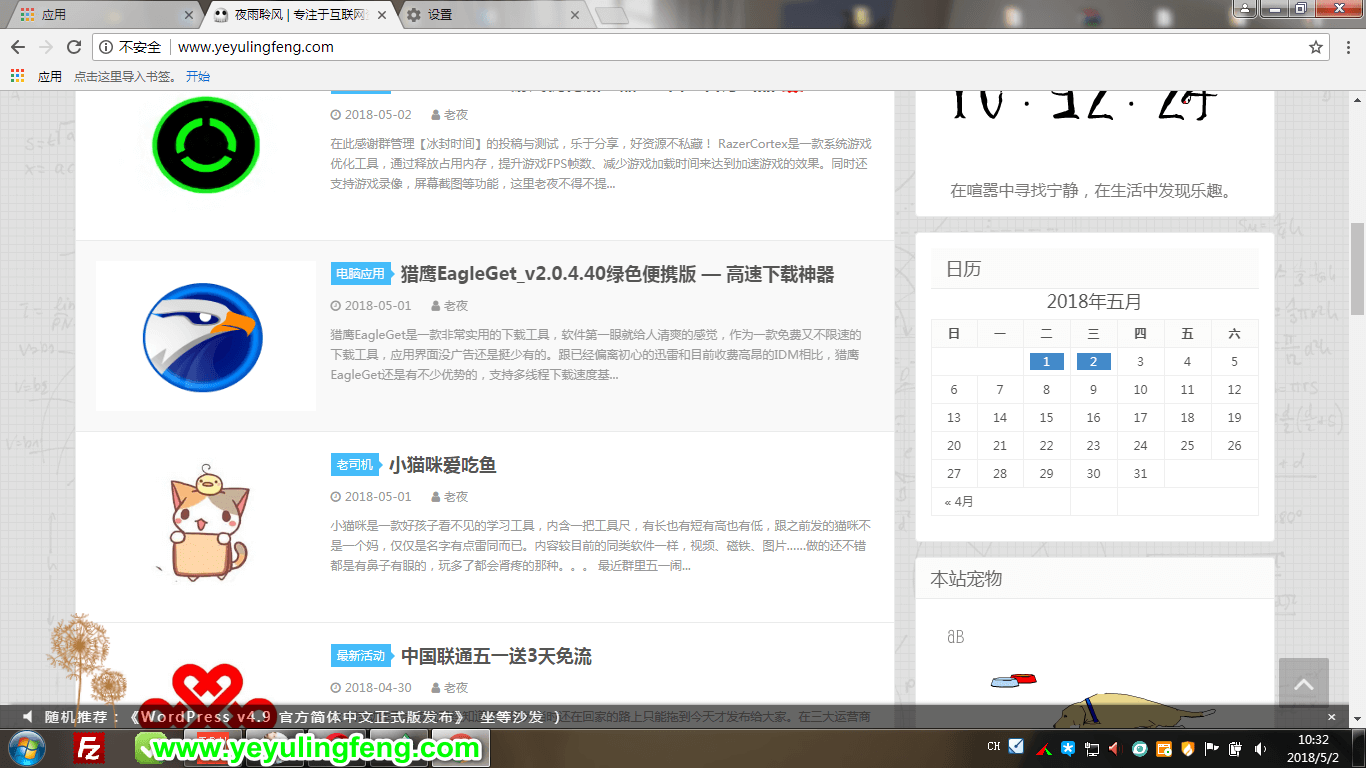Open site info icon beside 不安全
1366x768 pixels.
coord(107,47)
